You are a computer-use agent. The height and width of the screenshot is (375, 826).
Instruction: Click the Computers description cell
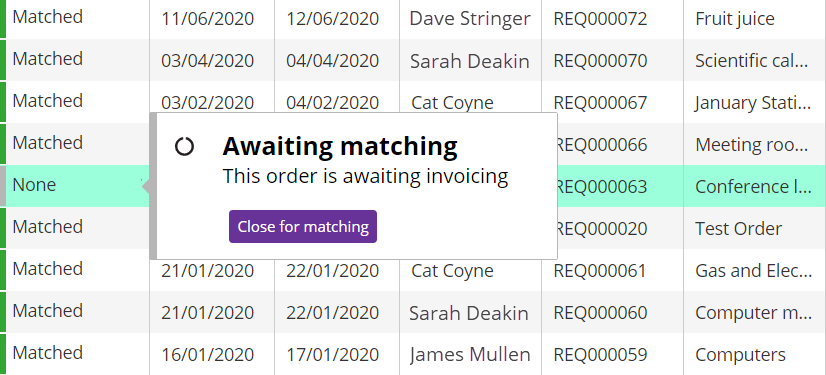pos(754,354)
